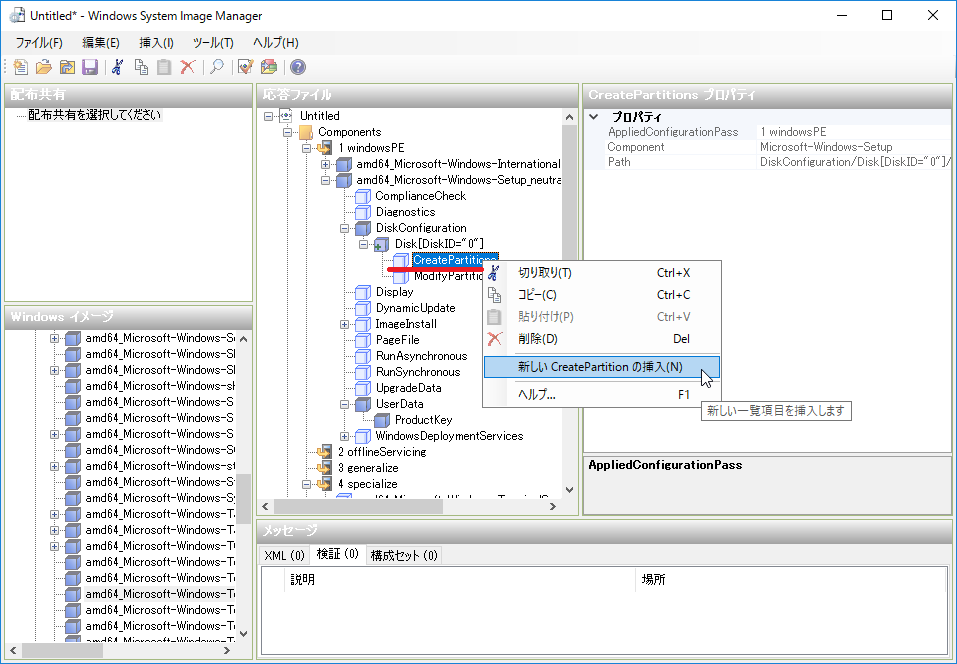This screenshot has height=664, width=957.
Task: Click the DynamicUpdate component icon
Action: click(363, 308)
